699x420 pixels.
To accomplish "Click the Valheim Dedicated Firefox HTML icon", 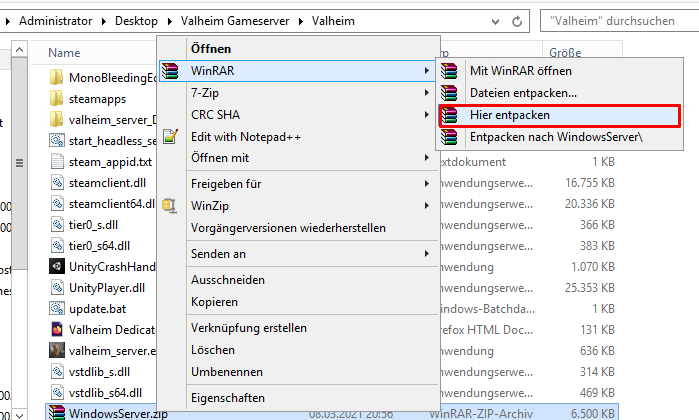I will tap(57, 329).
